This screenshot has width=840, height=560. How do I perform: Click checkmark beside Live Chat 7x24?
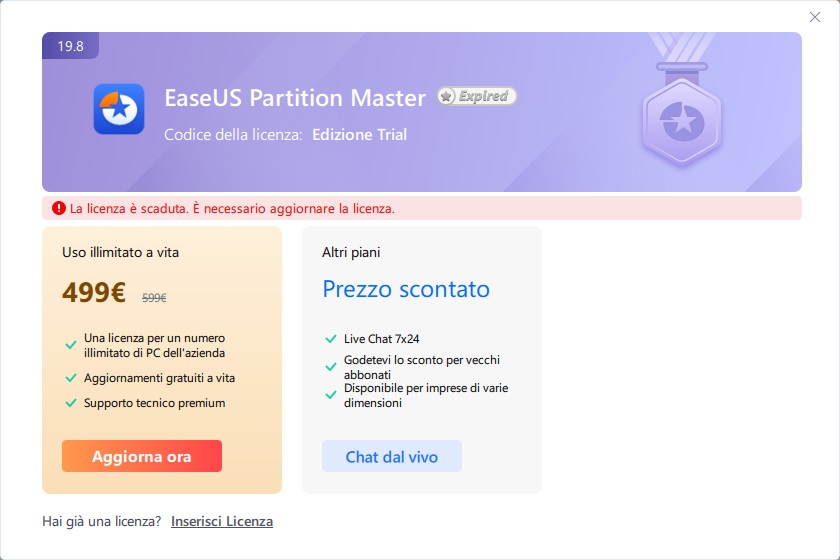point(331,339)
